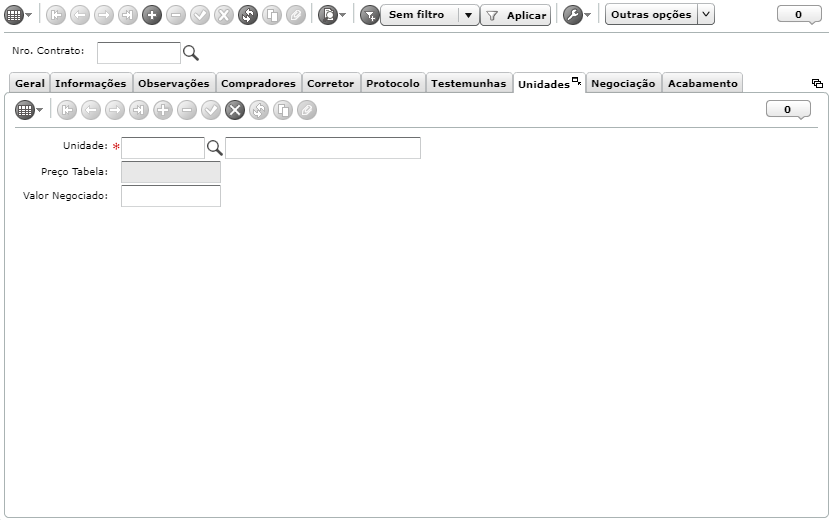Screen dimensions: 831x520
Task: Search contract number with magnifier icon
Action: click(x=190, y=52)
